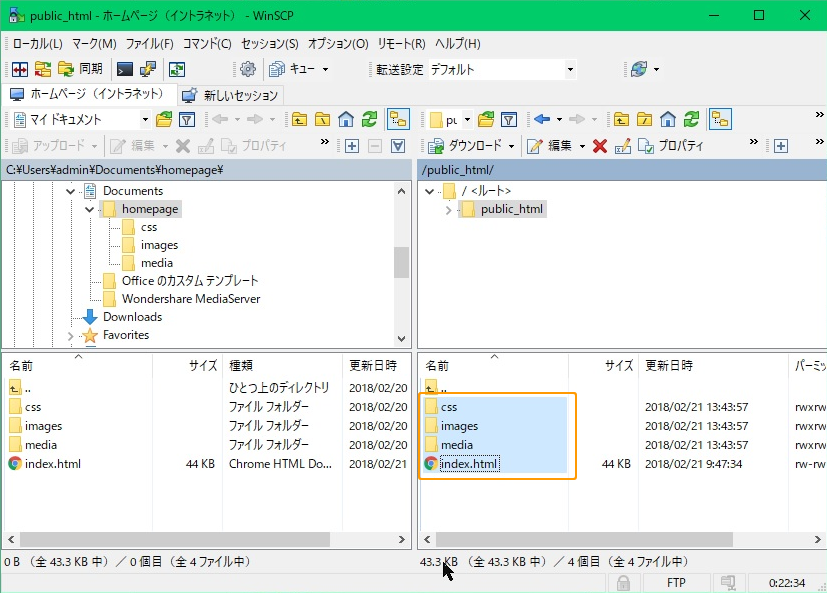Refresh the local panel with green arrows icon
The width and height of the screenshot is (827, 593).
coord(369,120)
